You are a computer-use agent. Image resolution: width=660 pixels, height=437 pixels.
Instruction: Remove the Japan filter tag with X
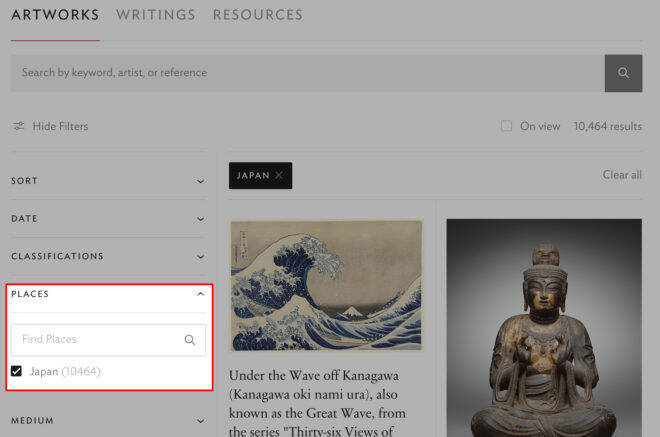point(279,175)
